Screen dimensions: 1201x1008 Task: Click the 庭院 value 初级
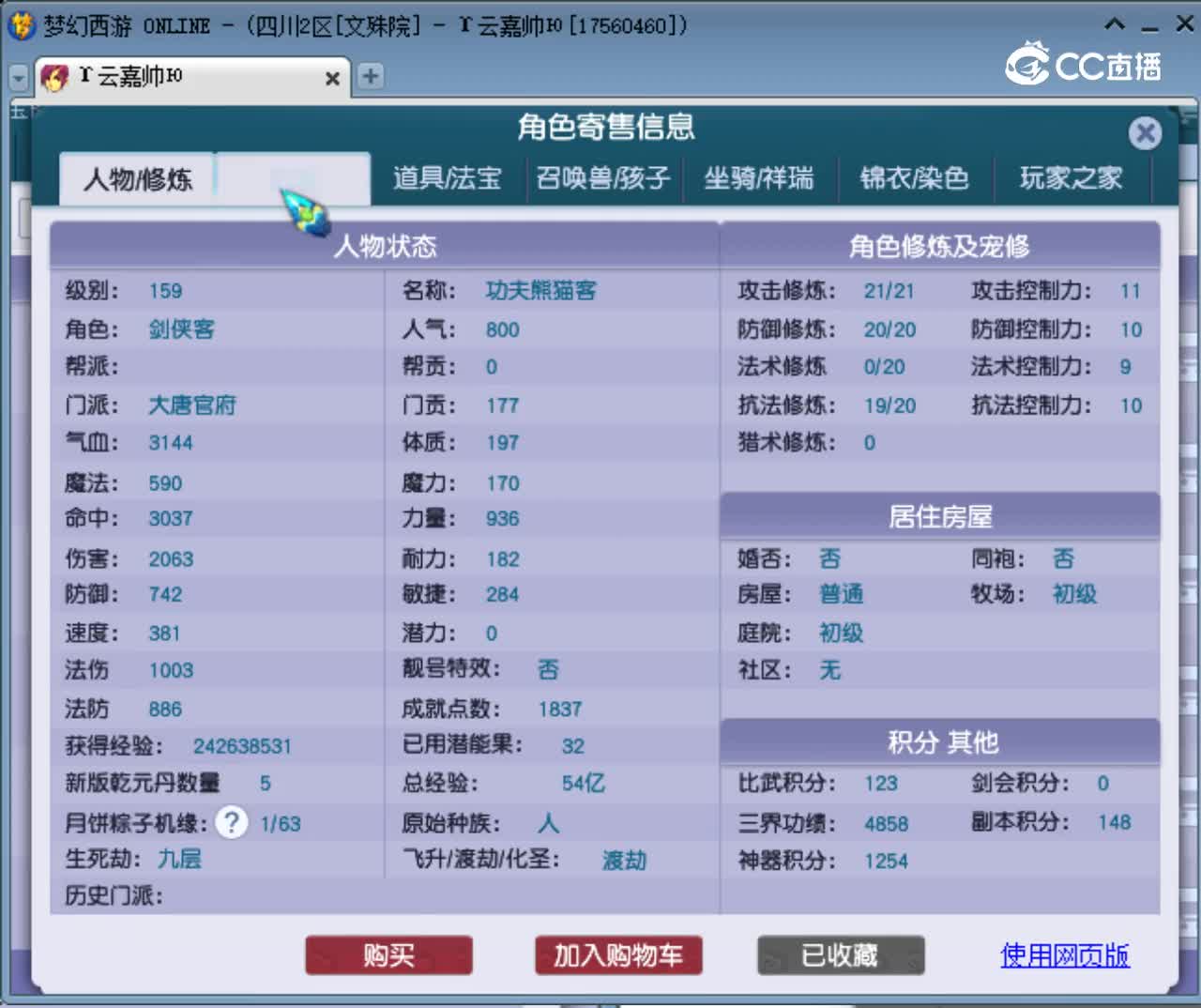click(841, 633)
